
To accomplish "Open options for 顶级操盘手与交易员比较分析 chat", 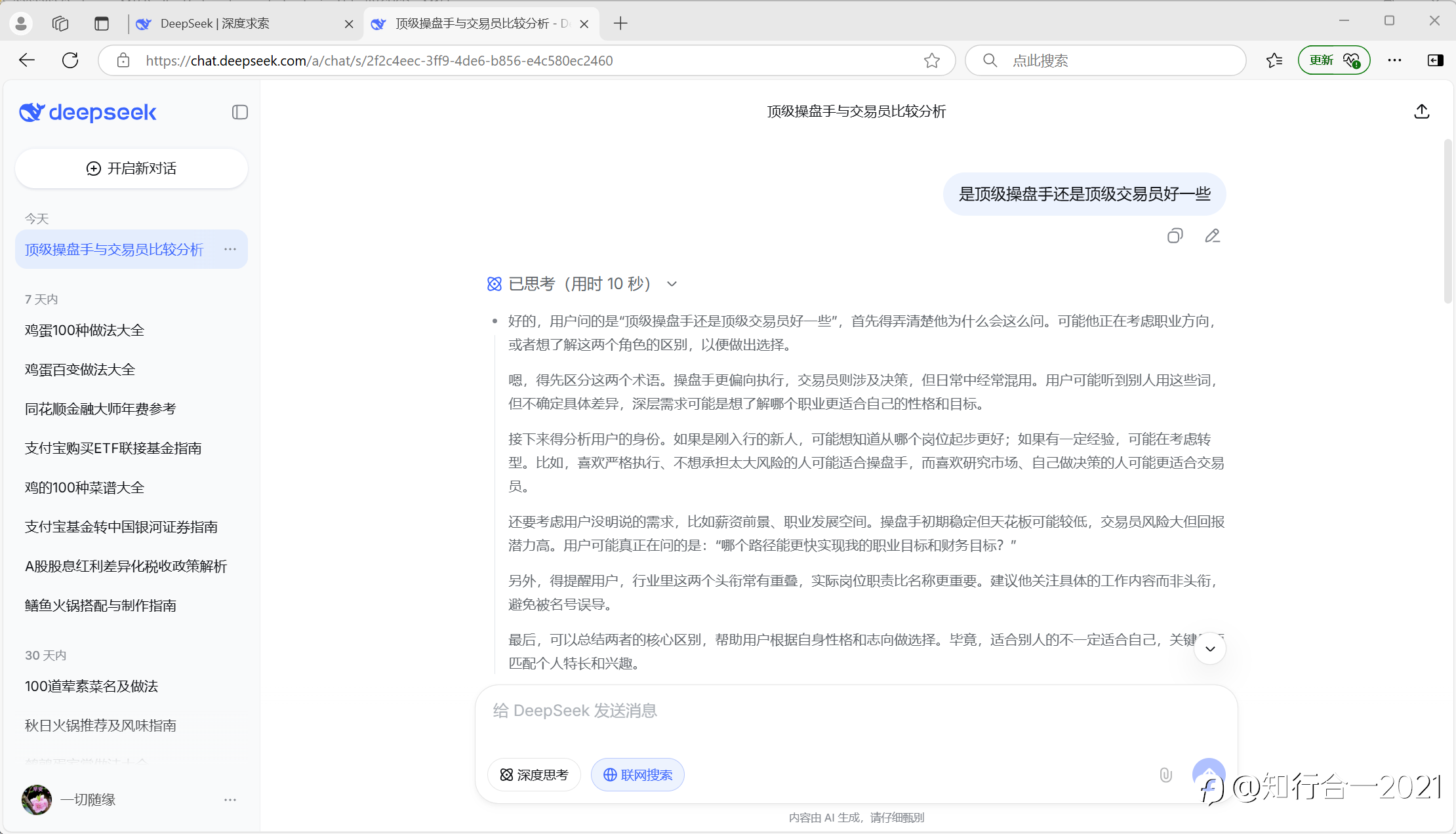I will (x=230, y=249).
